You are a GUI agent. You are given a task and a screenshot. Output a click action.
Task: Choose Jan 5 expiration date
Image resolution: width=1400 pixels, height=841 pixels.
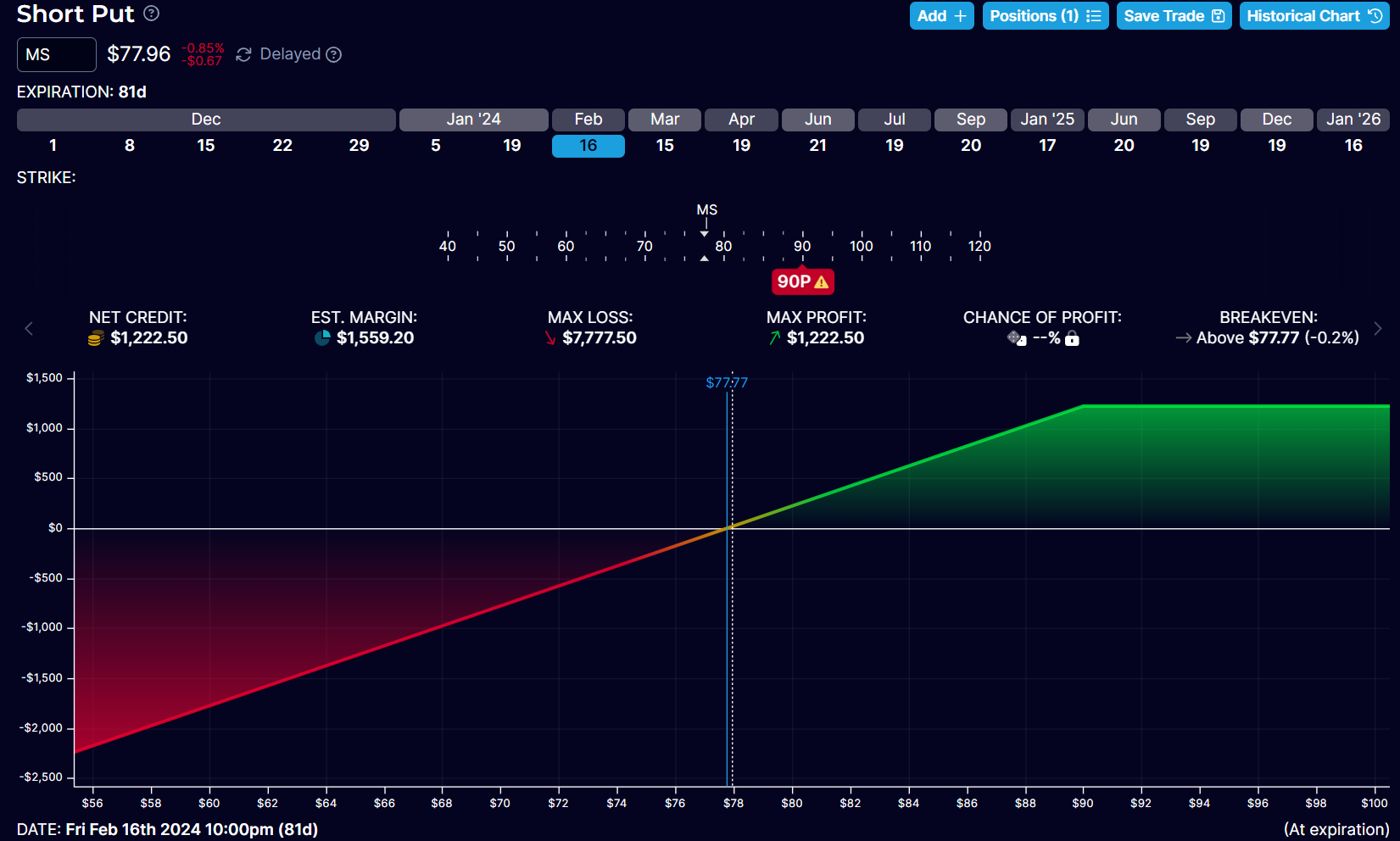pyautogui.click(x=436, y=146)
